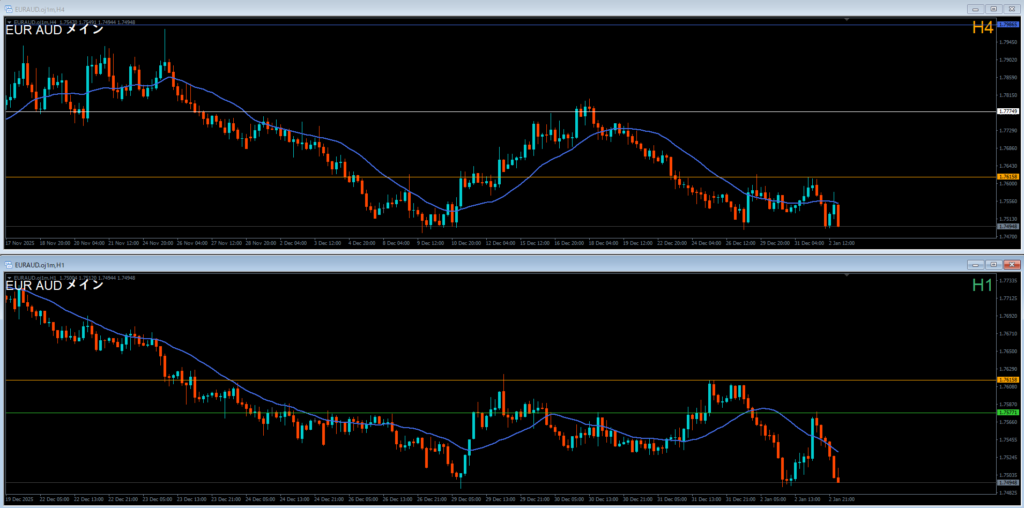Image resolution: width=1024 pixels, height=508 pixels.
Task: Click the grey current price tag in H1 chart
Action: 1009,483
